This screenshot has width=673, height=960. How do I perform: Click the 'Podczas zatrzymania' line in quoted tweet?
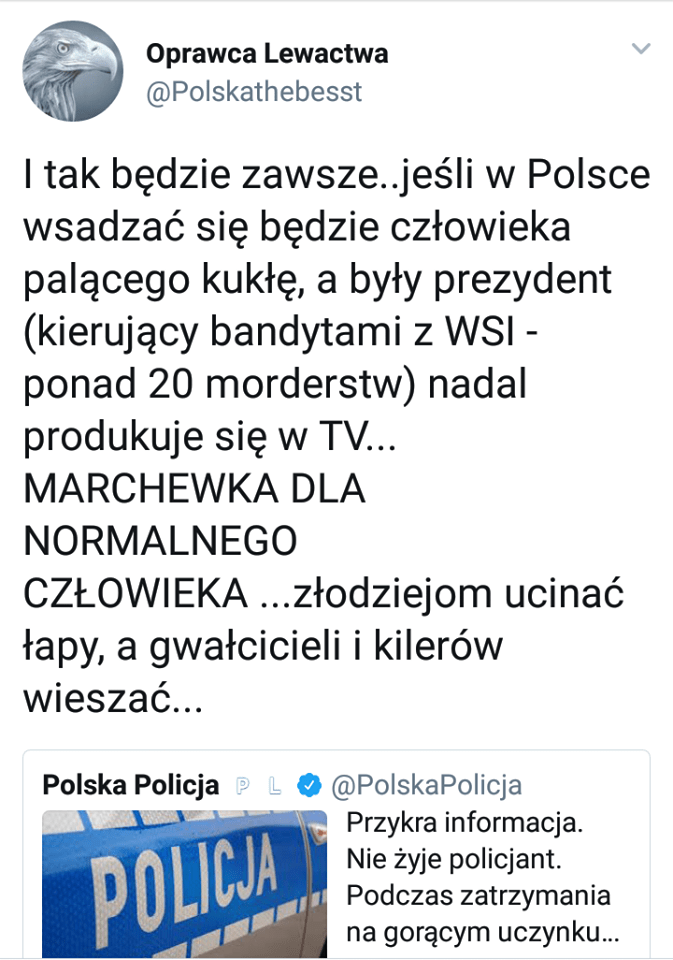click(x=478, y=895)
